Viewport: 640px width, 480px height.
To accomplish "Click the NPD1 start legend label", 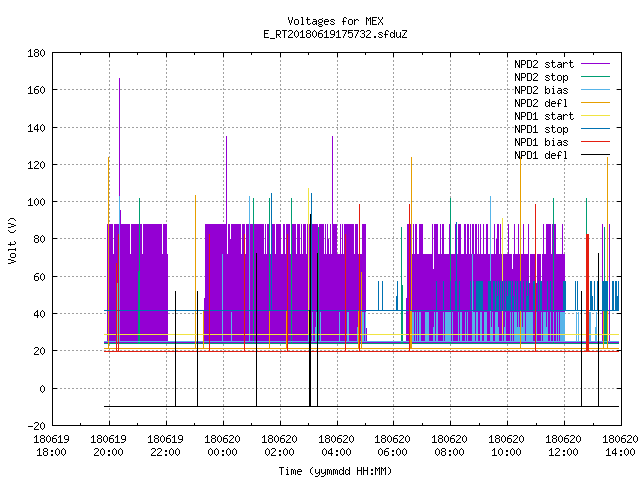I will coord(544,116).
